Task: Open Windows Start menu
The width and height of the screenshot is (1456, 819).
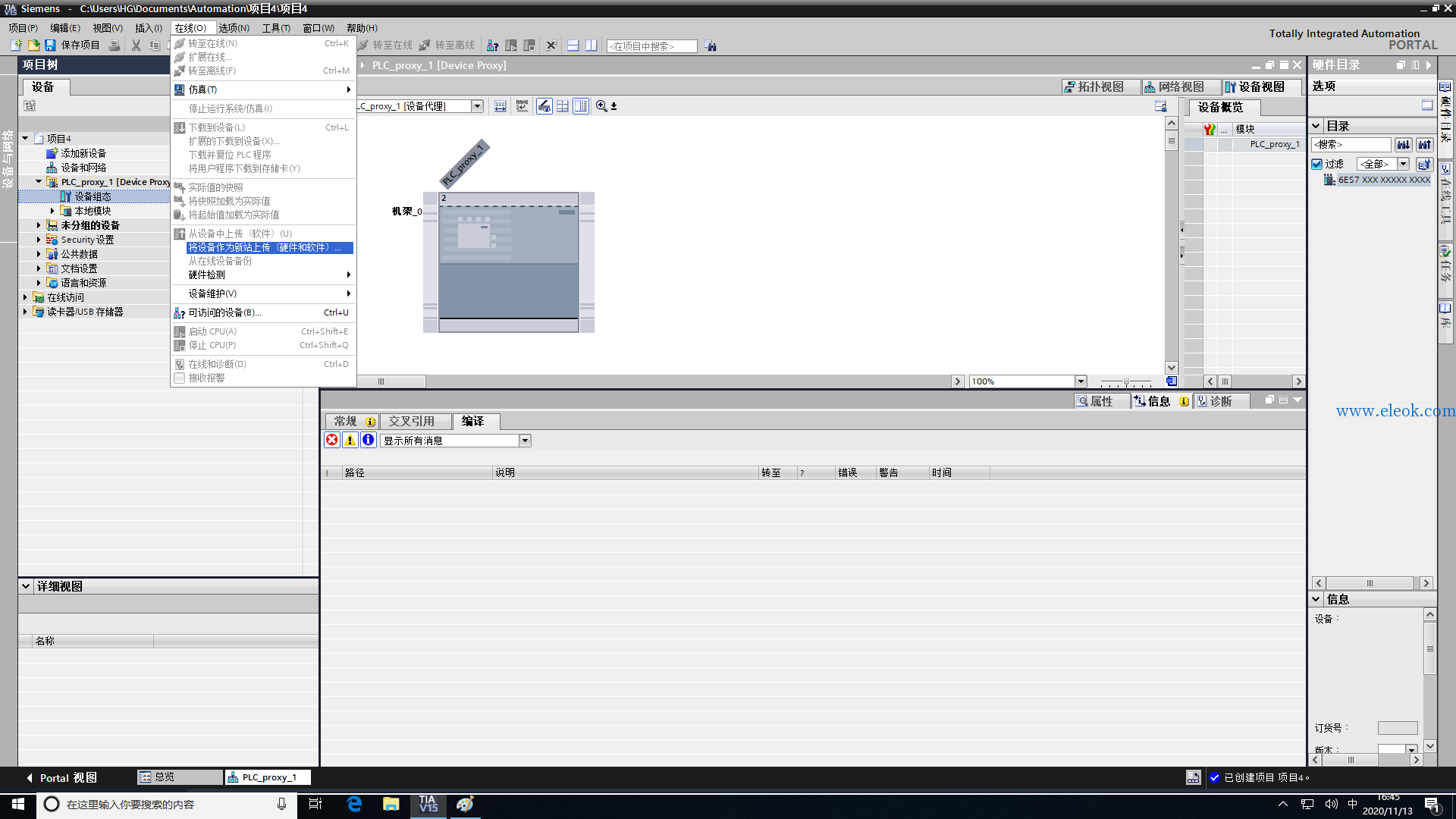Action: [18, 804]
